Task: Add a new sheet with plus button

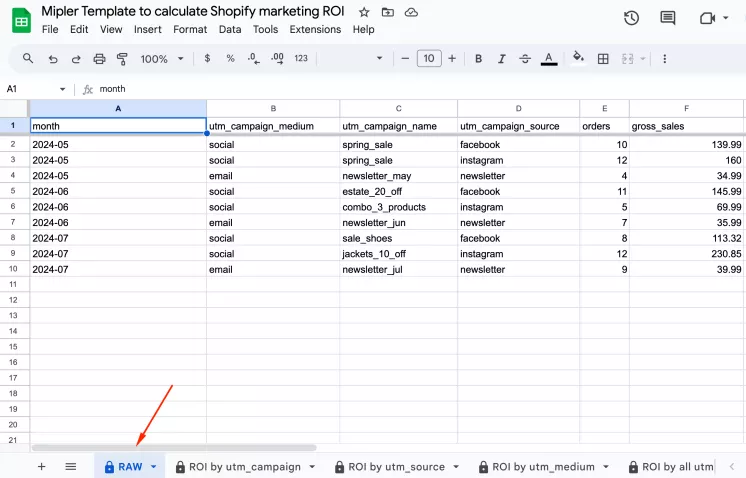Action: pos(41,467)
